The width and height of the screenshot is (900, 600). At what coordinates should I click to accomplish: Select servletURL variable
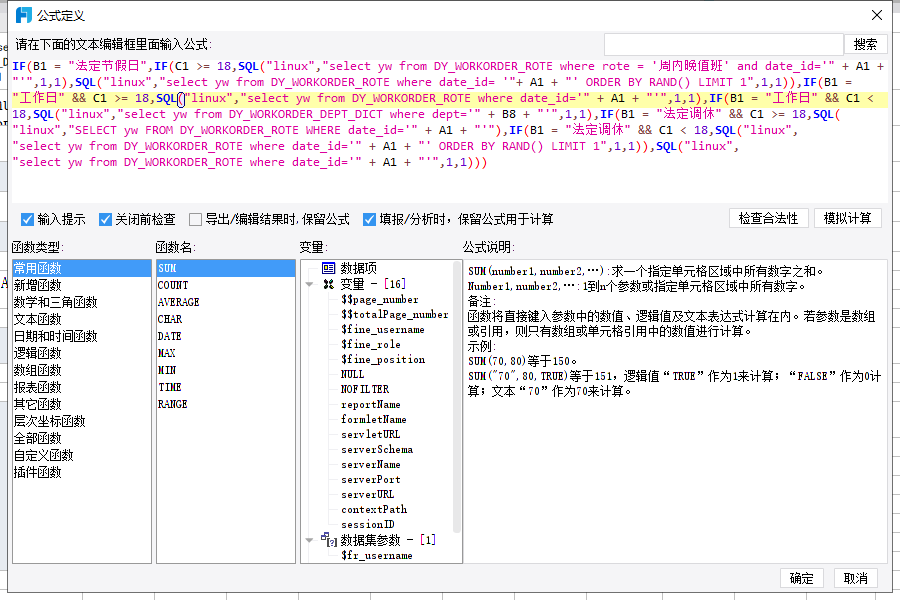371,434
